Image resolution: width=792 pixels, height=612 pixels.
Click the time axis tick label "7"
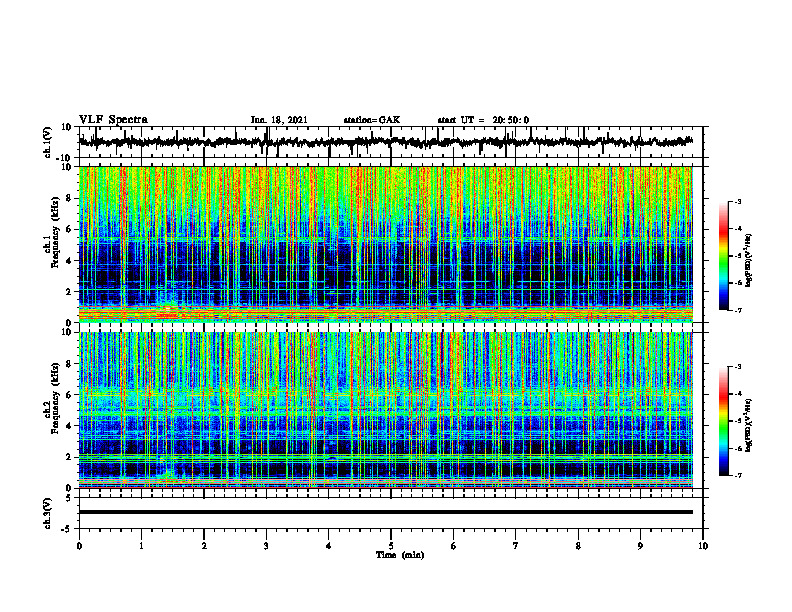516,546
